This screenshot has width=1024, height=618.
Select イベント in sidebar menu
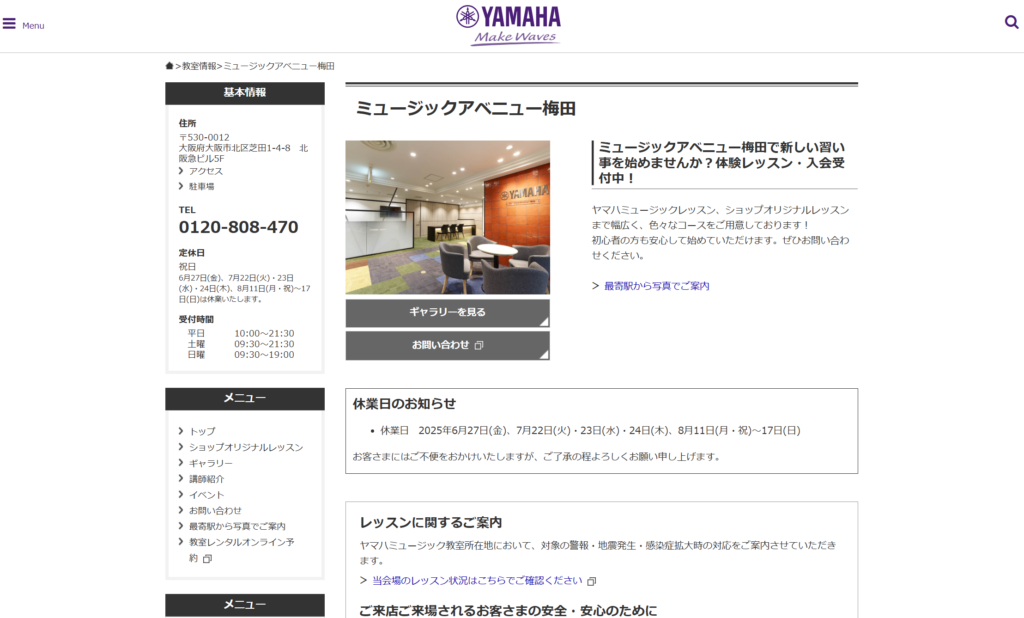click(206, 495)
